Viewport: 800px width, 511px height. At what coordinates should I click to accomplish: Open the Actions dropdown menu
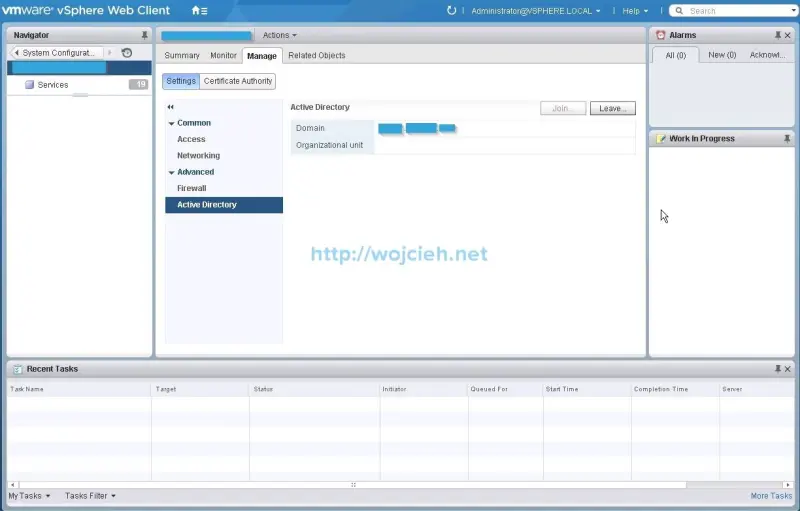point(279,35)
